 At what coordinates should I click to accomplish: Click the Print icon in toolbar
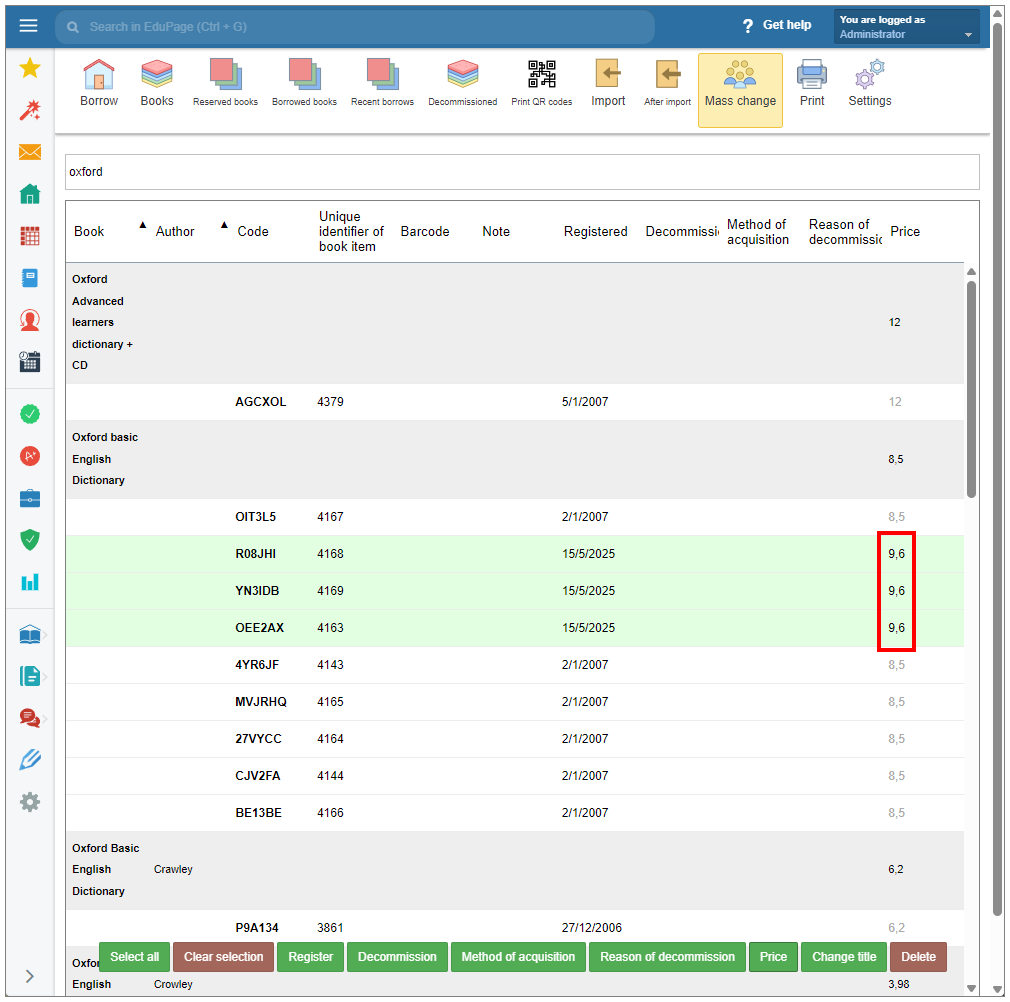point(812,84)
